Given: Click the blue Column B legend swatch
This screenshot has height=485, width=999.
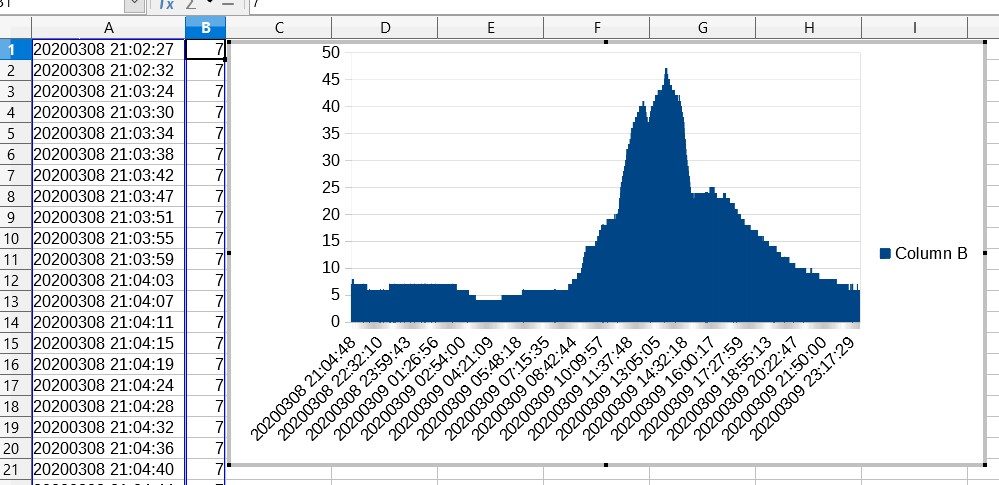Looking at the screenshot, I should coord(885,254).
